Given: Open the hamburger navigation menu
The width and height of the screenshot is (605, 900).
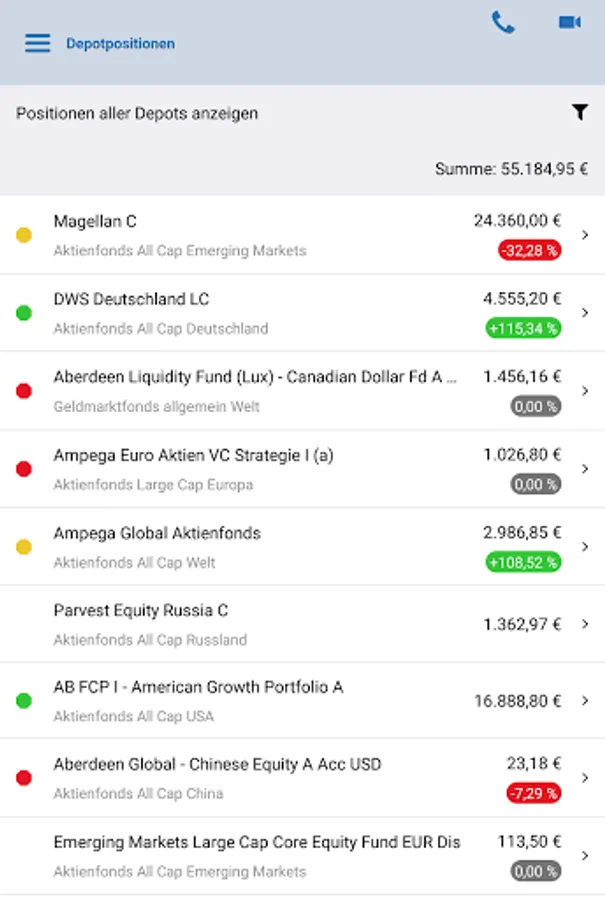Looking at the screenshot, I should click(x=37, y=44).
